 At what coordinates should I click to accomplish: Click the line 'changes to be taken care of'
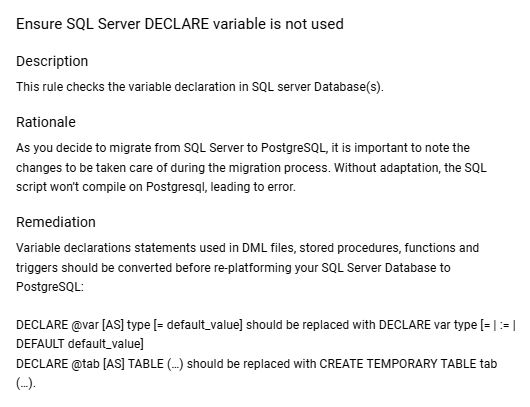click(x=251, y=167)
